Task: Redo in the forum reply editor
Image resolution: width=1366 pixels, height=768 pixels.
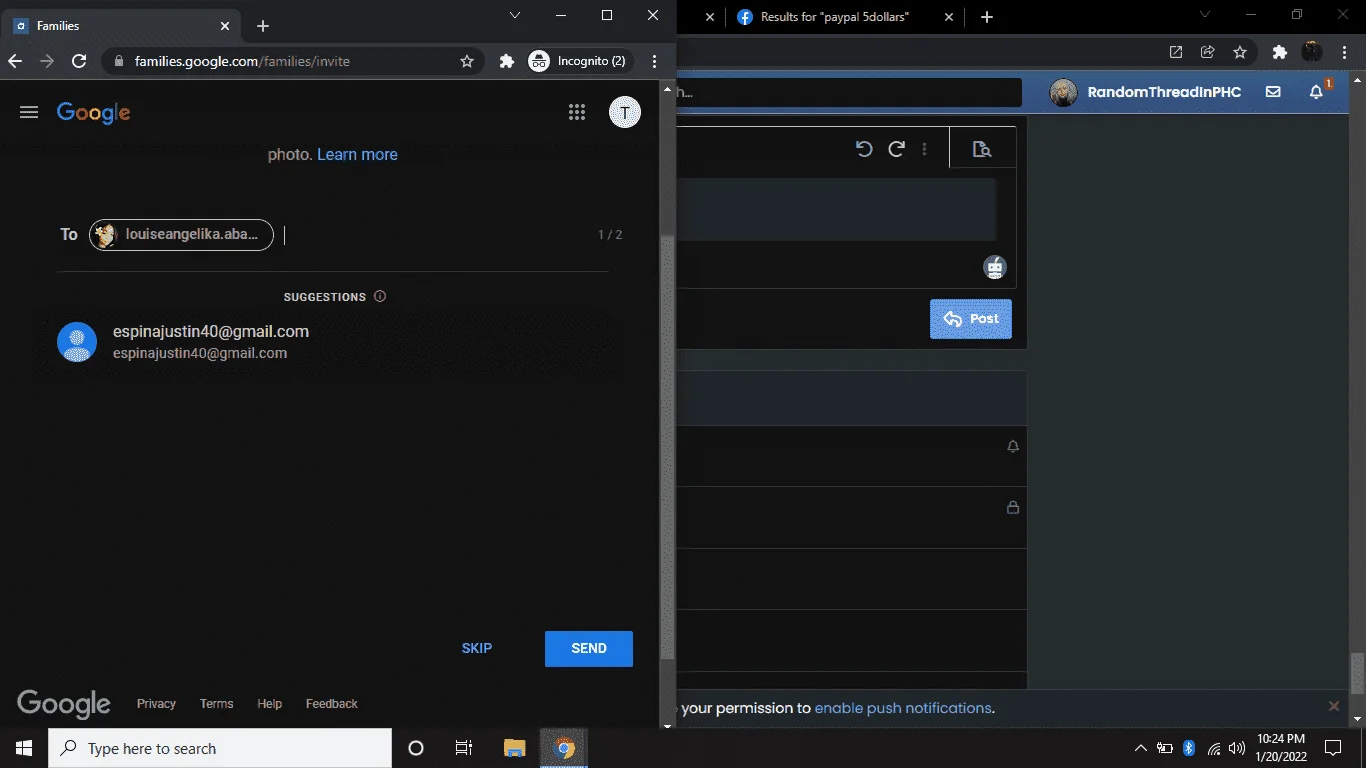Action: pos(897,149)
